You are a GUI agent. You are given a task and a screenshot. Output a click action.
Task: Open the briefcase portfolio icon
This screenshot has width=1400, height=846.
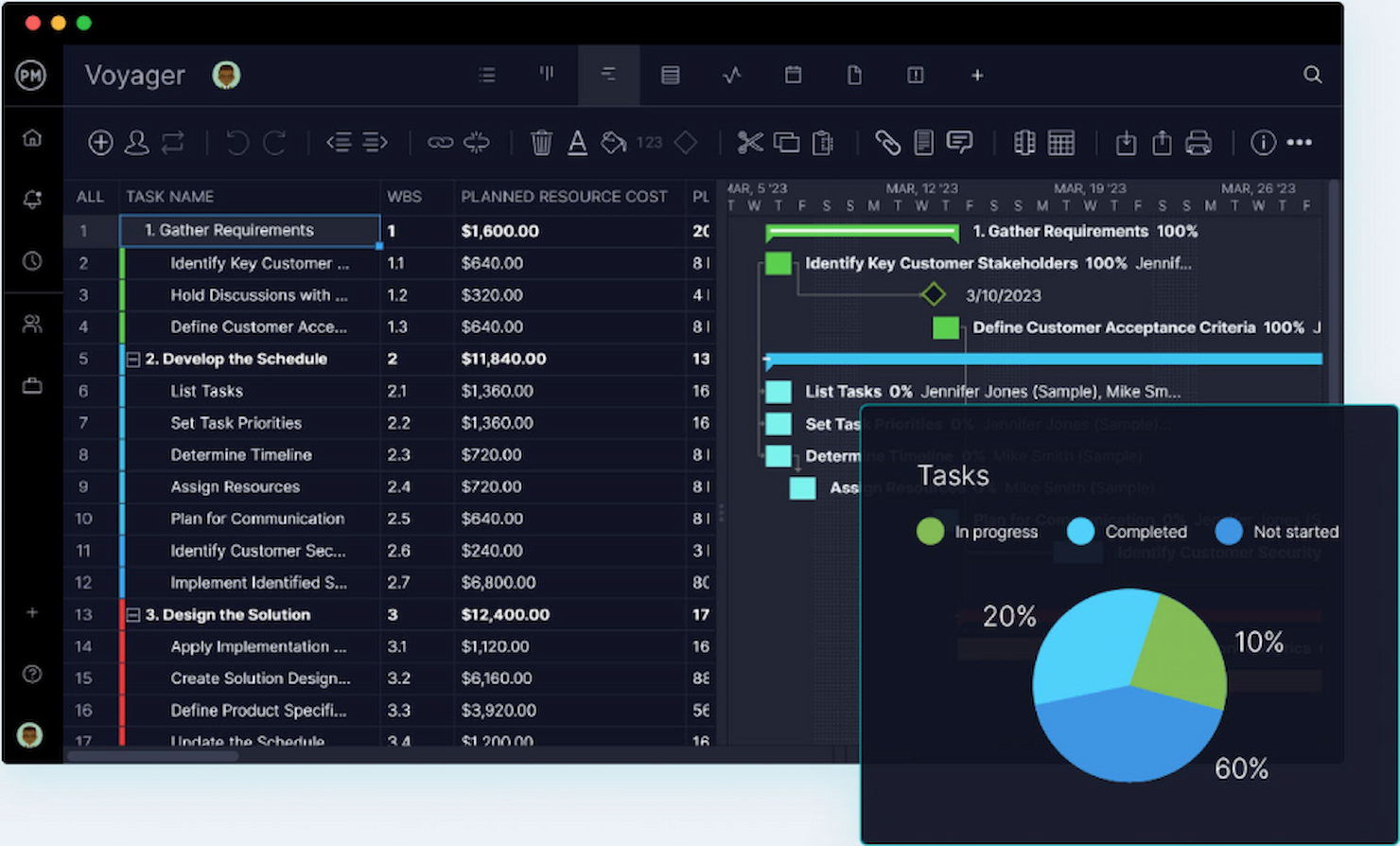tap(32, 386)
